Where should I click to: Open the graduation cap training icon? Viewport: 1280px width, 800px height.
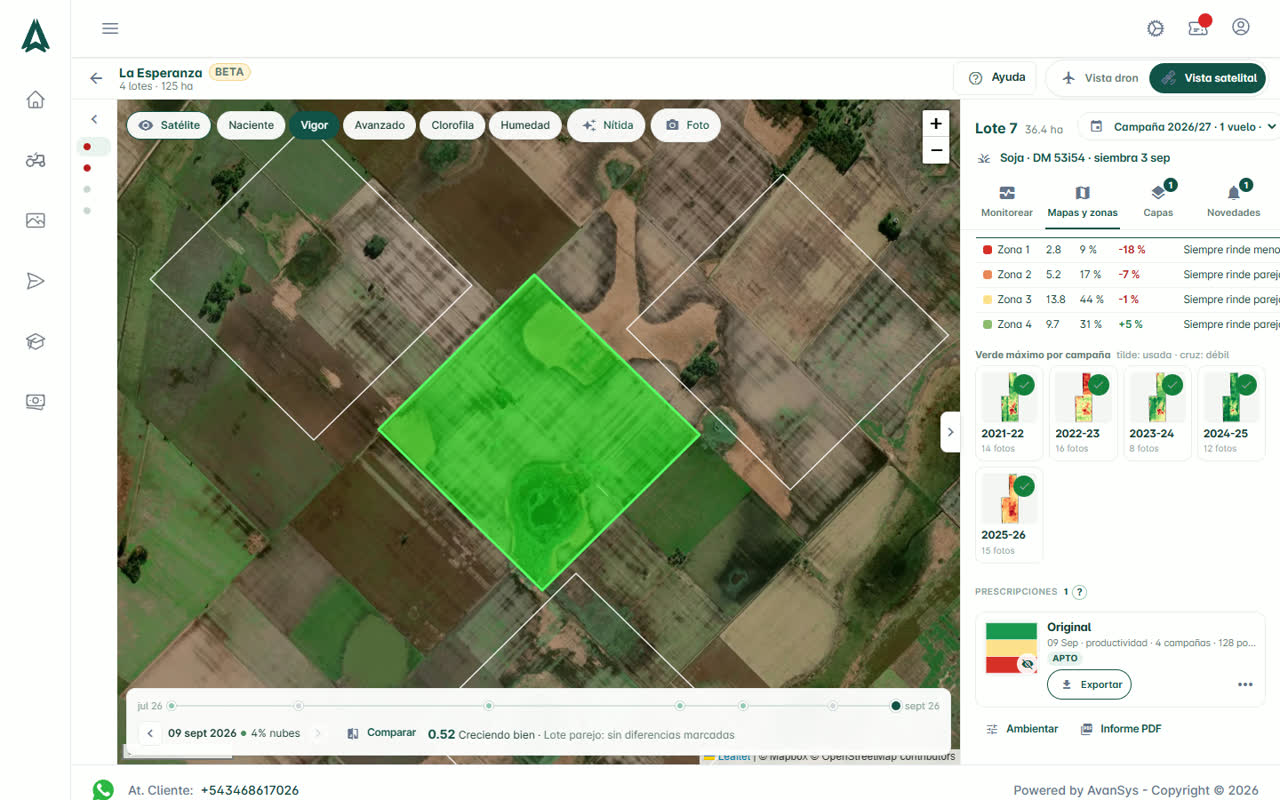point(35,341)
